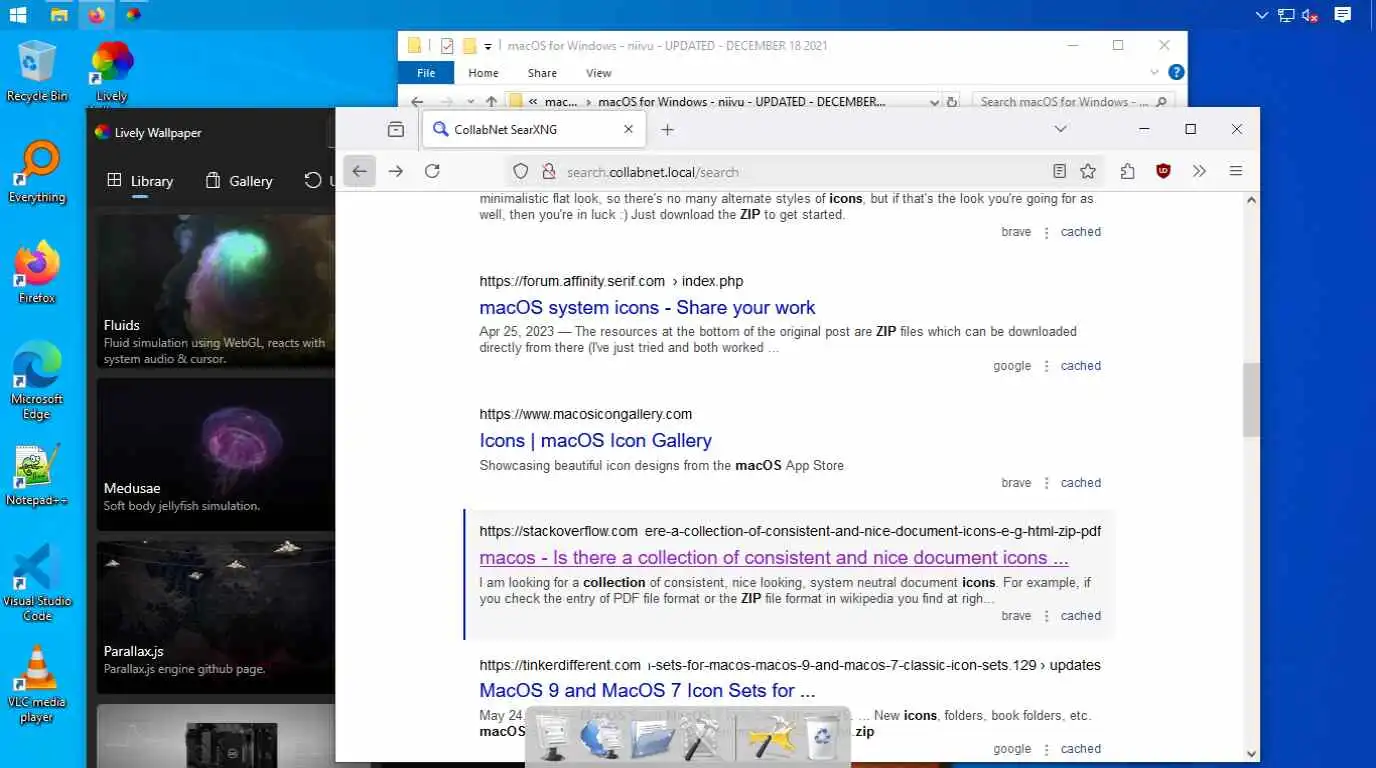Open the View tab in File Explorer
Screen dimensions: 1376x768
[x=598, y=73]
